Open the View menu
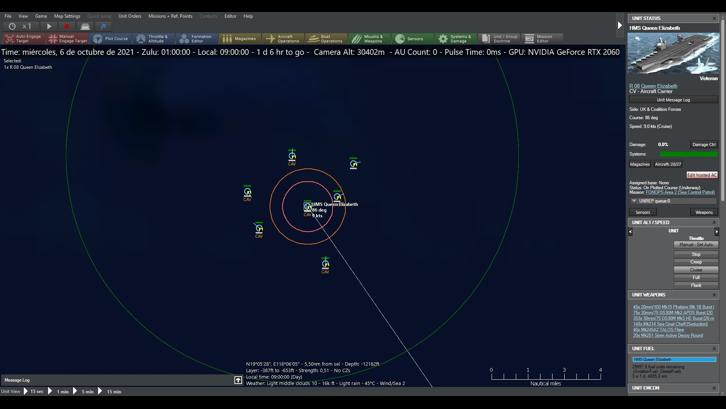The height and width of the screenshot is (409, 726). [x=23, y=16]
